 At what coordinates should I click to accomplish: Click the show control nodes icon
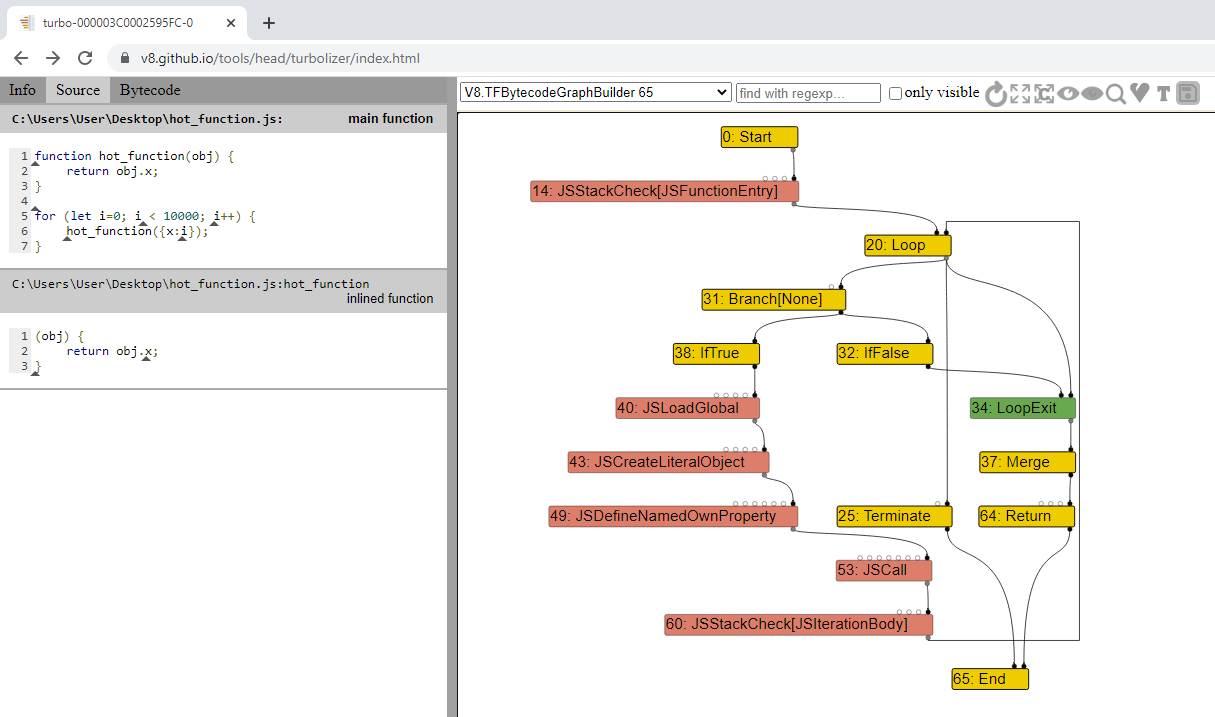point(1045,94)
